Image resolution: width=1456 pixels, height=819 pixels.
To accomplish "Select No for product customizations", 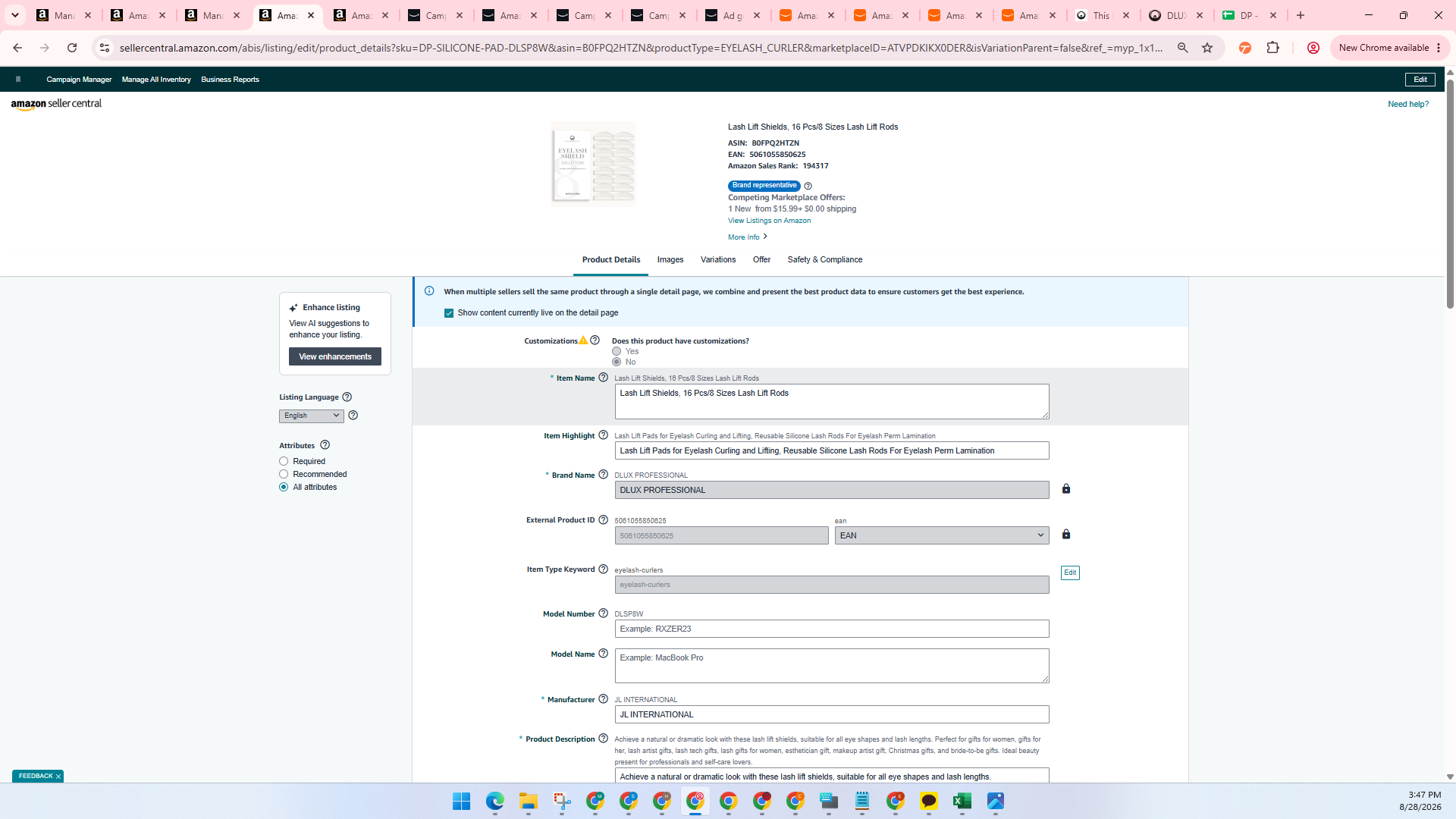I will (x=617, y=362).
